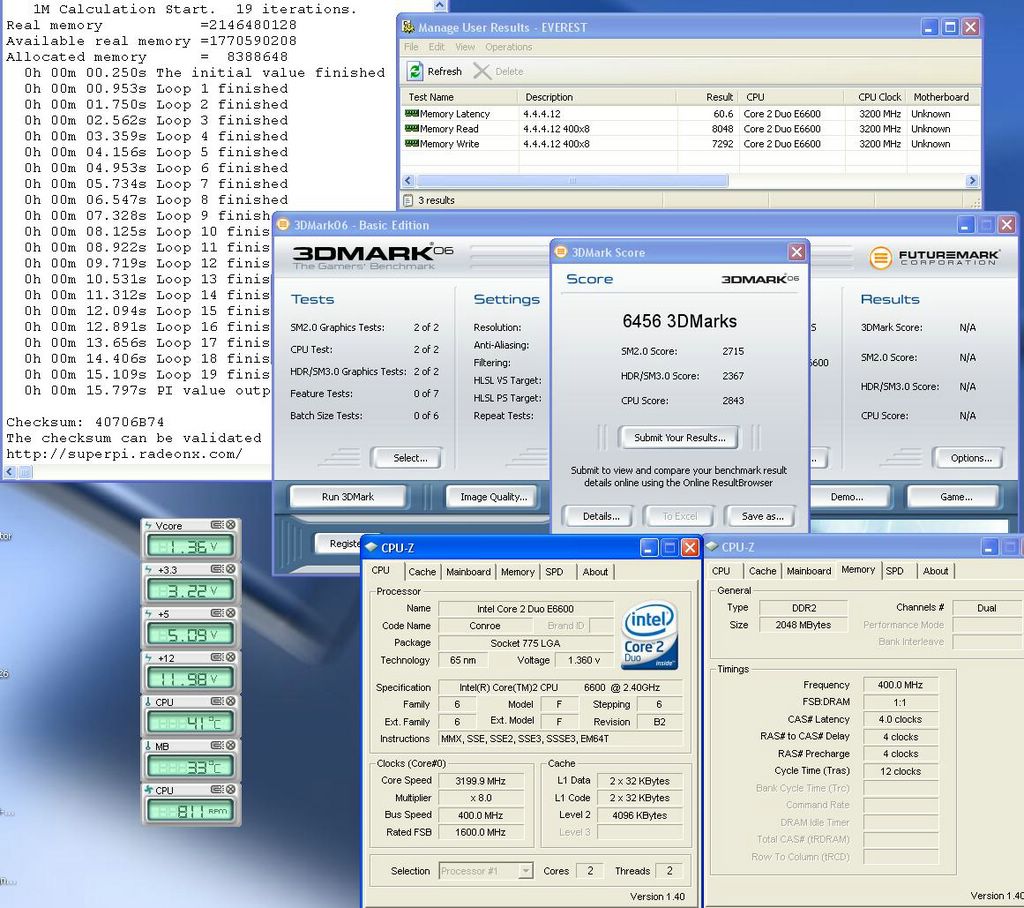Close the CPU temperature gadget
The image size is (1024, 908).
point(231,702)
